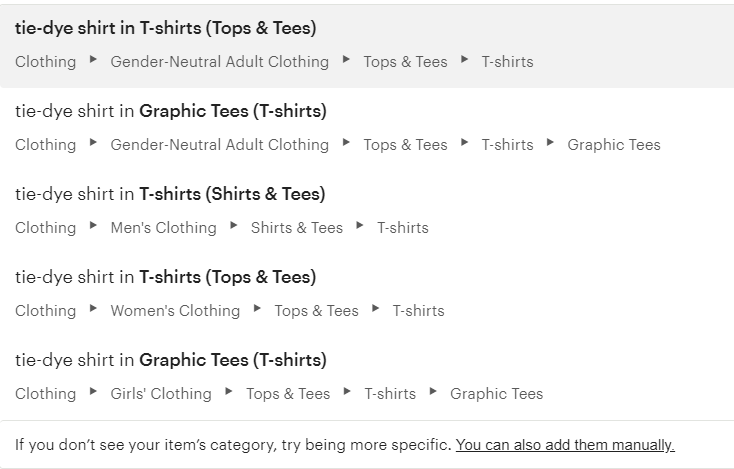Screen dimensions: 734x469
Task: Pick the Men's Clothing T-shirts suggestion title
Action: tap(170, 194)
